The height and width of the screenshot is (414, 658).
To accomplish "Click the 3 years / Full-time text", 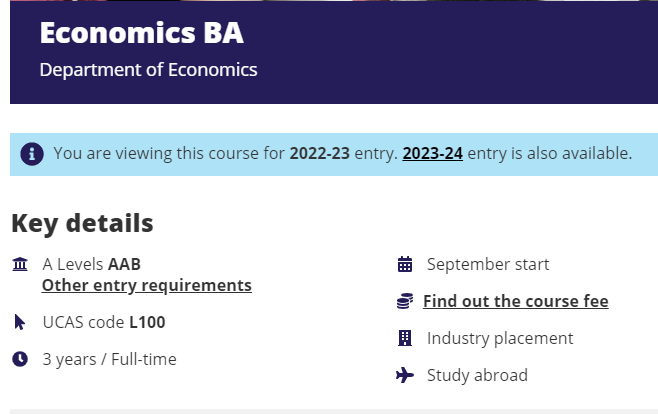I will click(x=109, y=359).
